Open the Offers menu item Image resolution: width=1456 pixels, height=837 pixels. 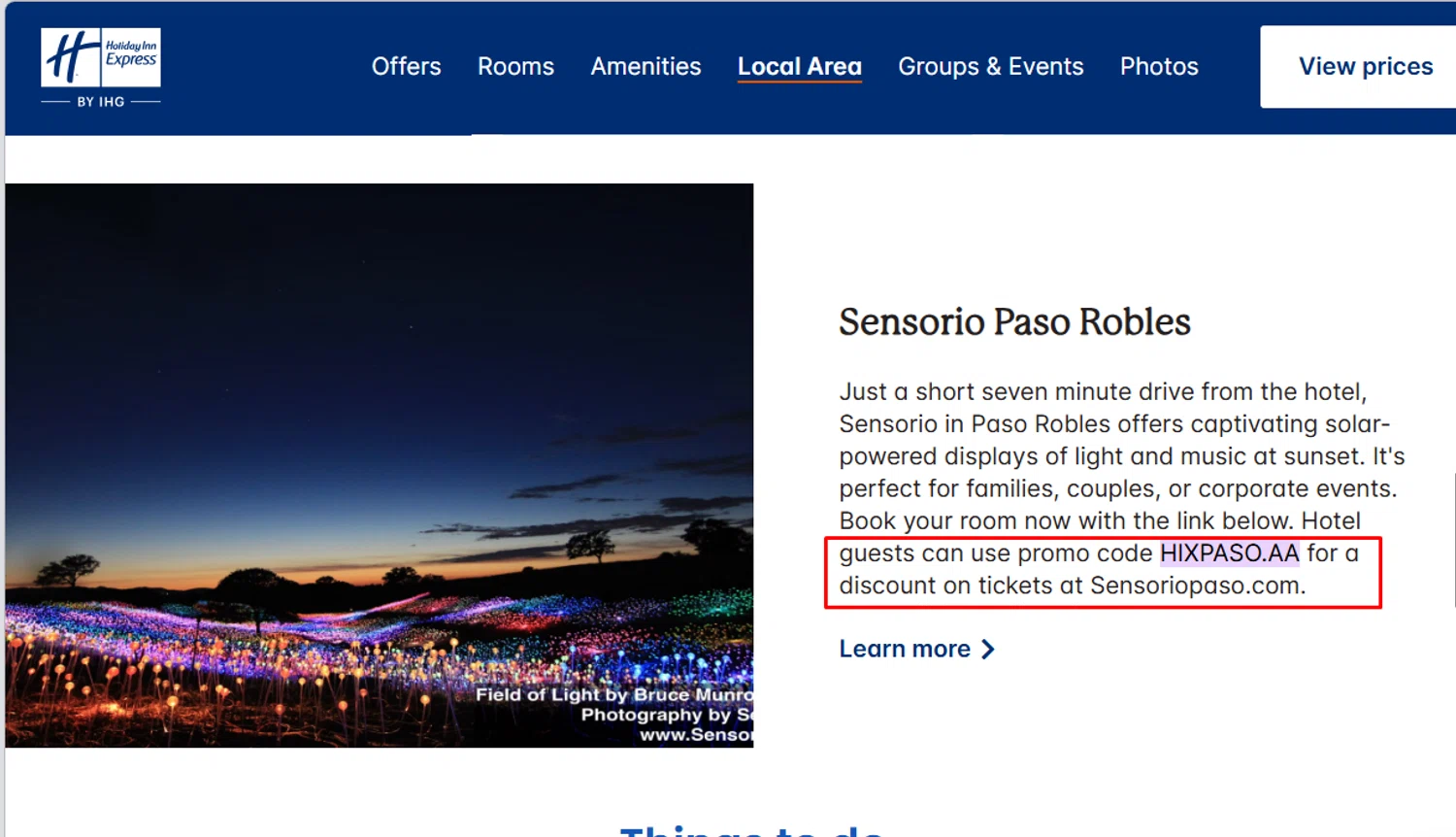pos(406,66)
